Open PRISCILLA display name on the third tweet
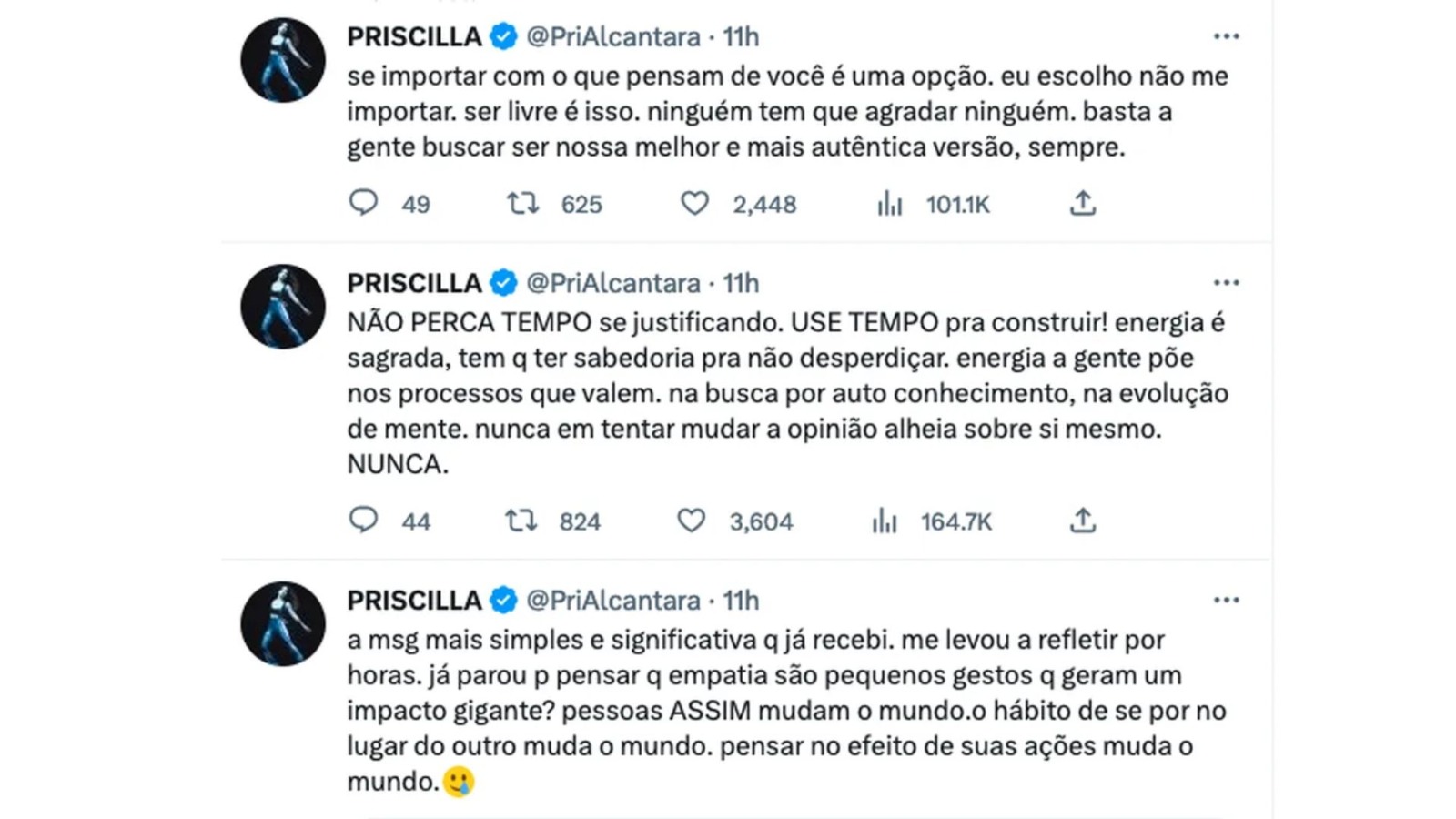 point(414,601)
